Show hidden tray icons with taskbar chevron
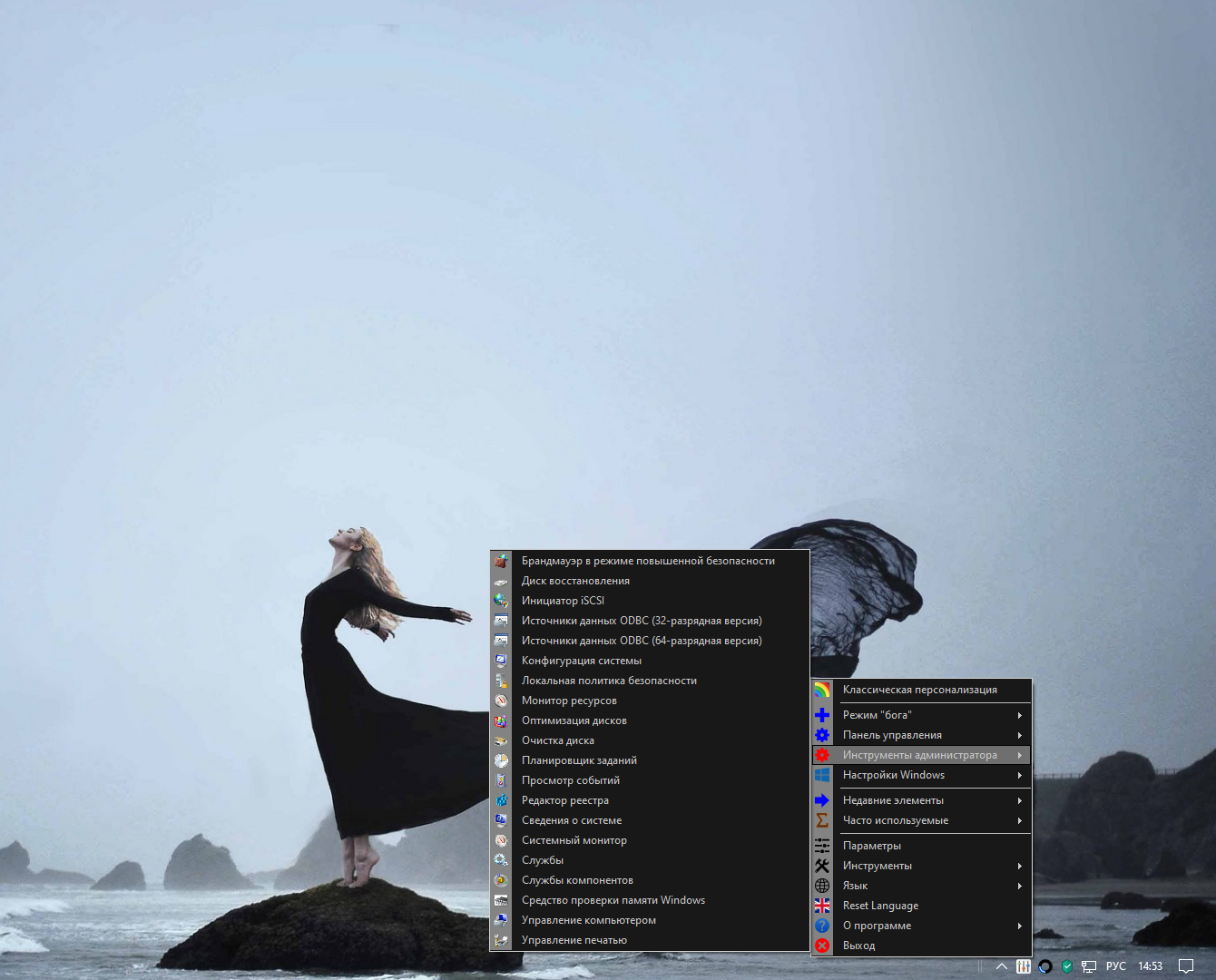 pyautogui.click(x=1002, y=966)
